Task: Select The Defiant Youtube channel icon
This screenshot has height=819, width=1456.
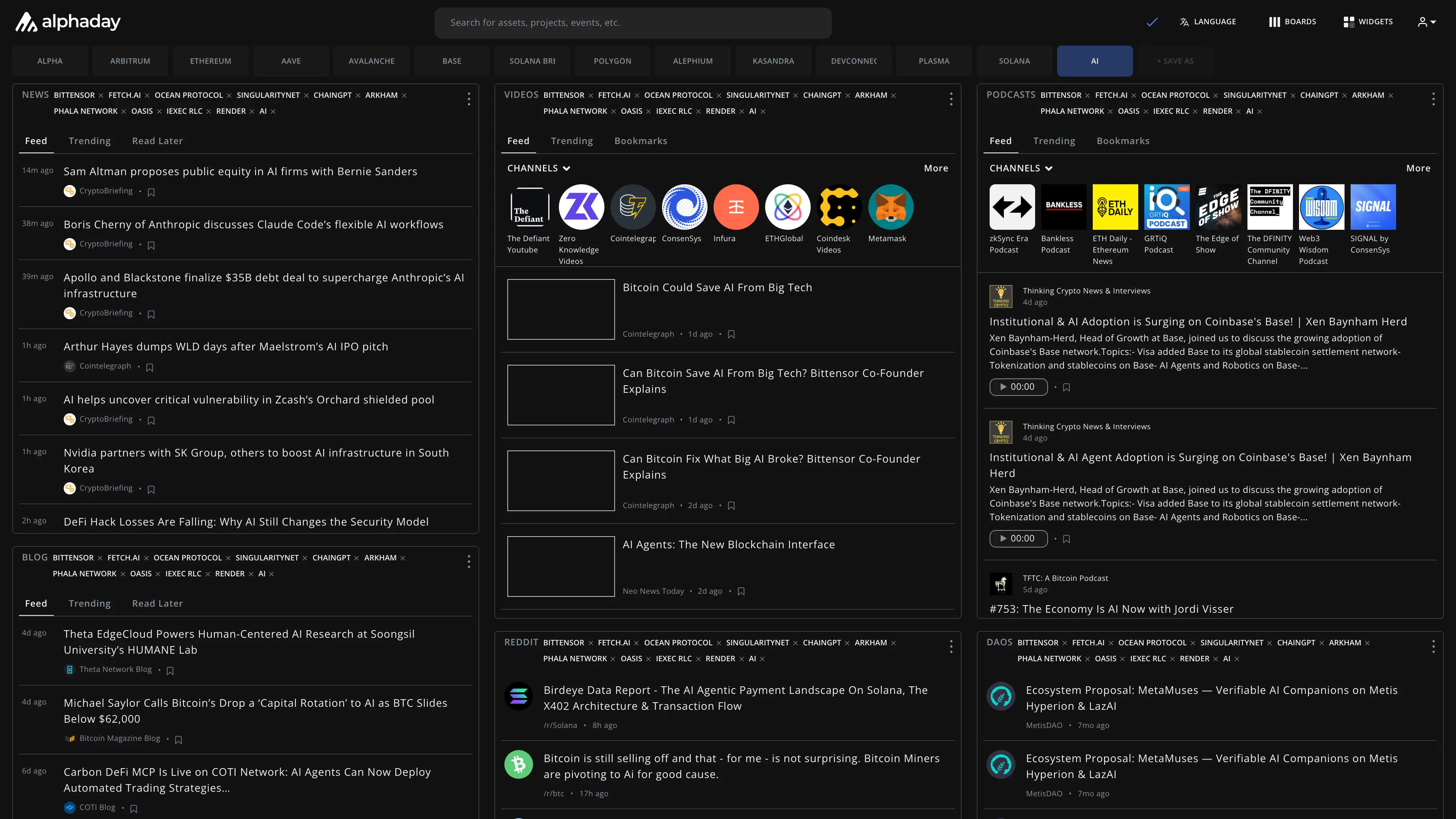Action: tap(530, 207)
